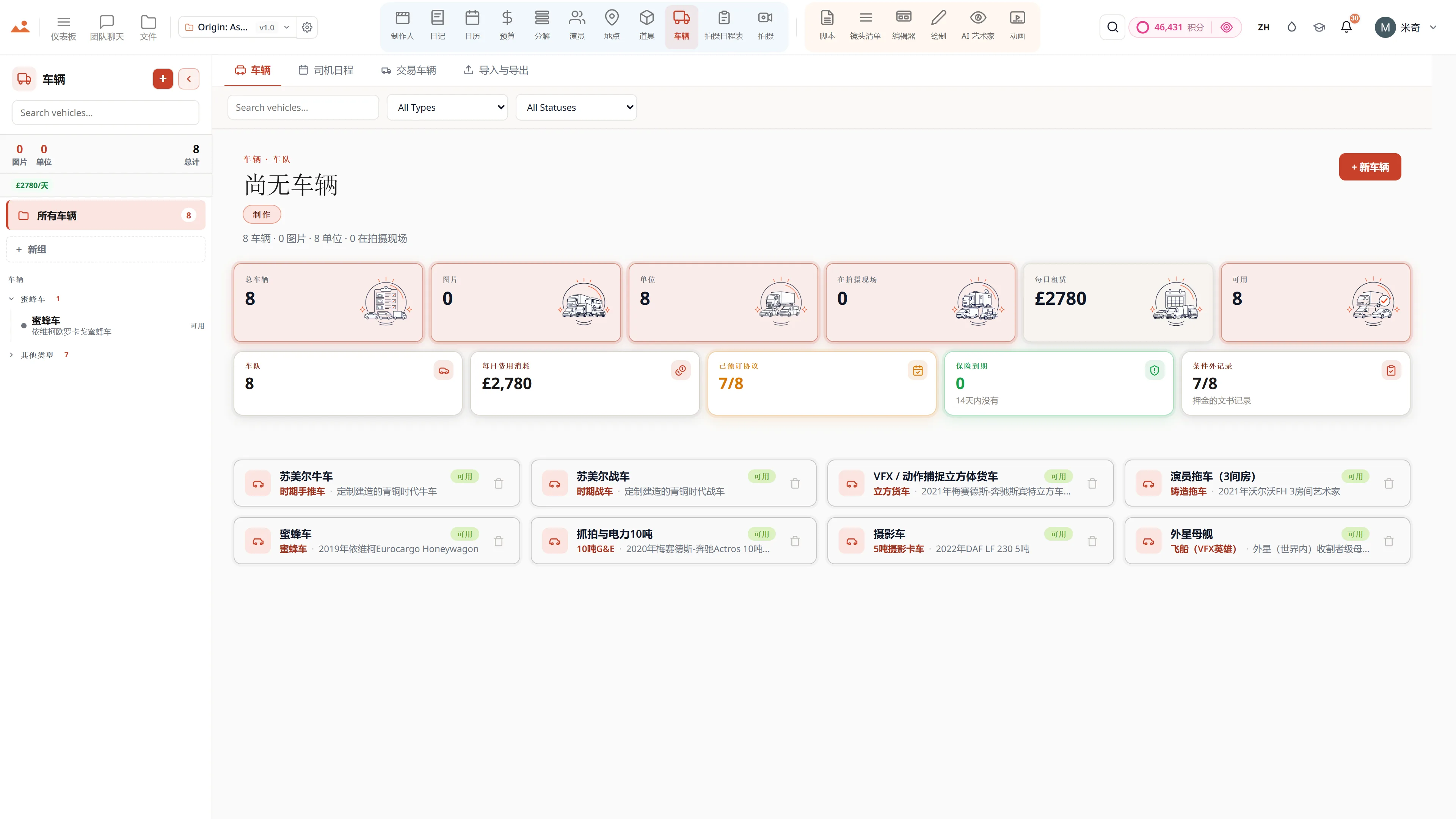Switch to the 司机日程 tab

point(326,70)
